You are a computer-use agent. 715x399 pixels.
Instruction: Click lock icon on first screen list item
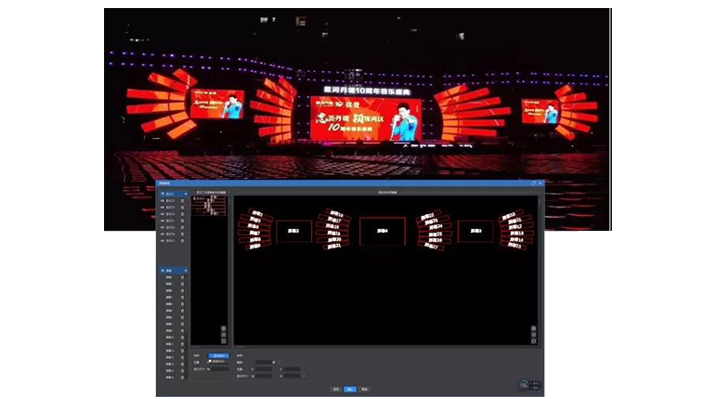coord(182,277)
